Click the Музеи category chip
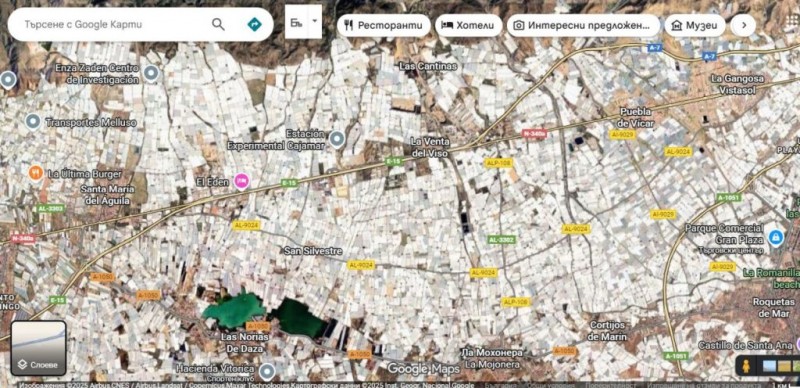Screen dimensions: 800x388 click(x=695, y=25)
